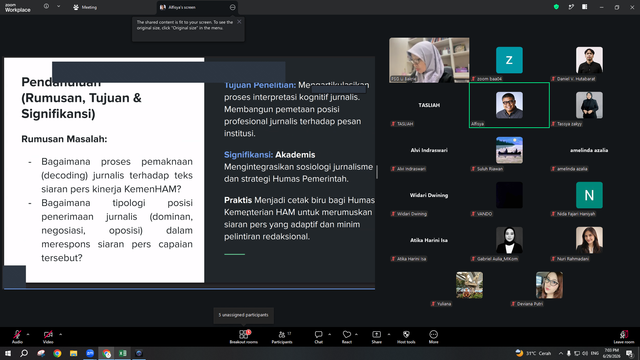
Task: Select Alvi Indraswari participant tile
Action: (x=429, y=150)
